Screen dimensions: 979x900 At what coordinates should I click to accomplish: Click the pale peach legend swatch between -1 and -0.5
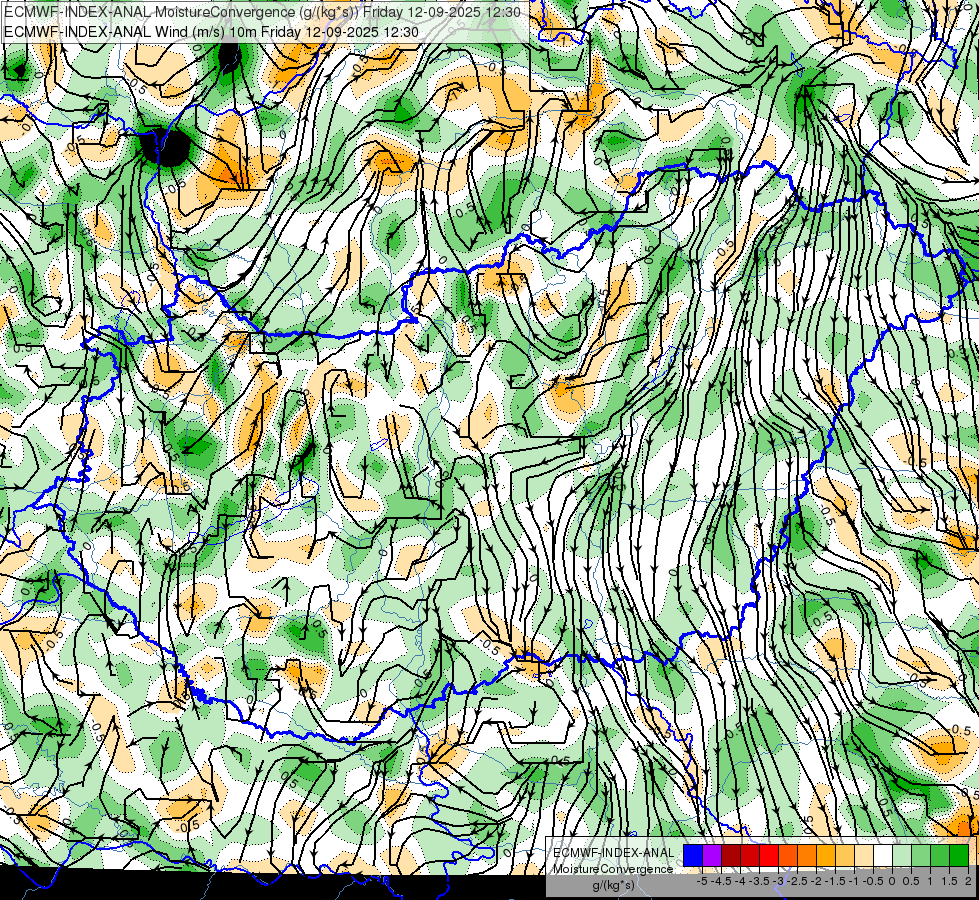(x=864, y=856)
